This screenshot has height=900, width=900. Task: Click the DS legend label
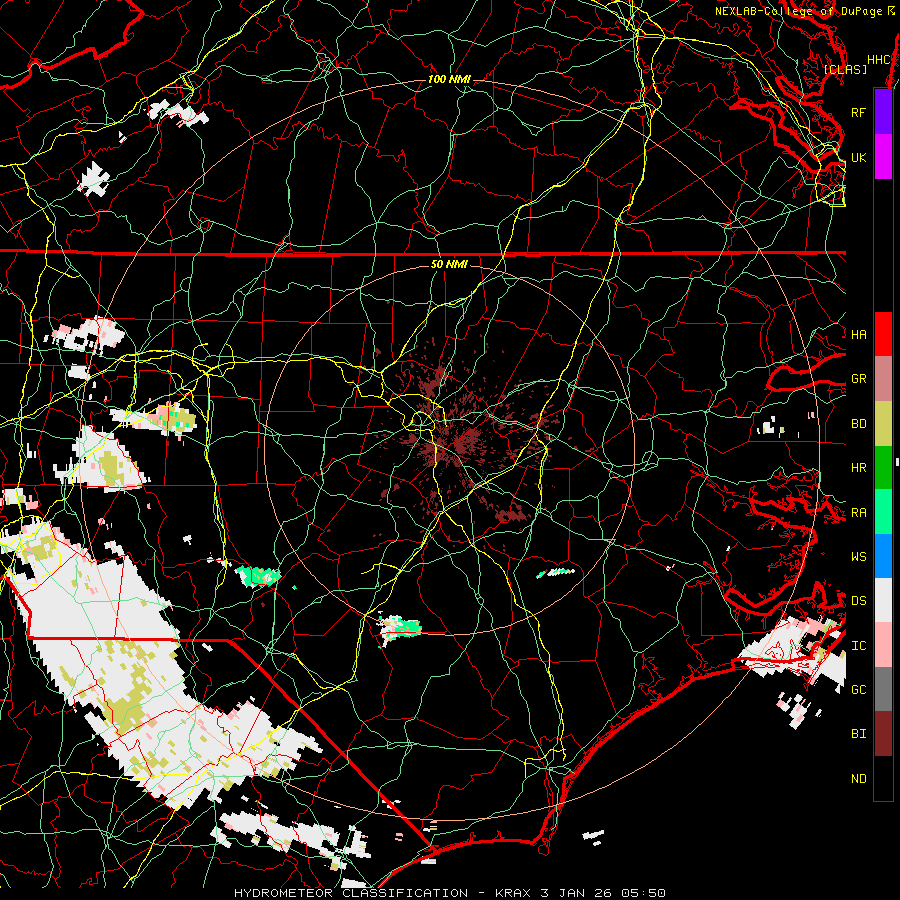click(859, 601)
